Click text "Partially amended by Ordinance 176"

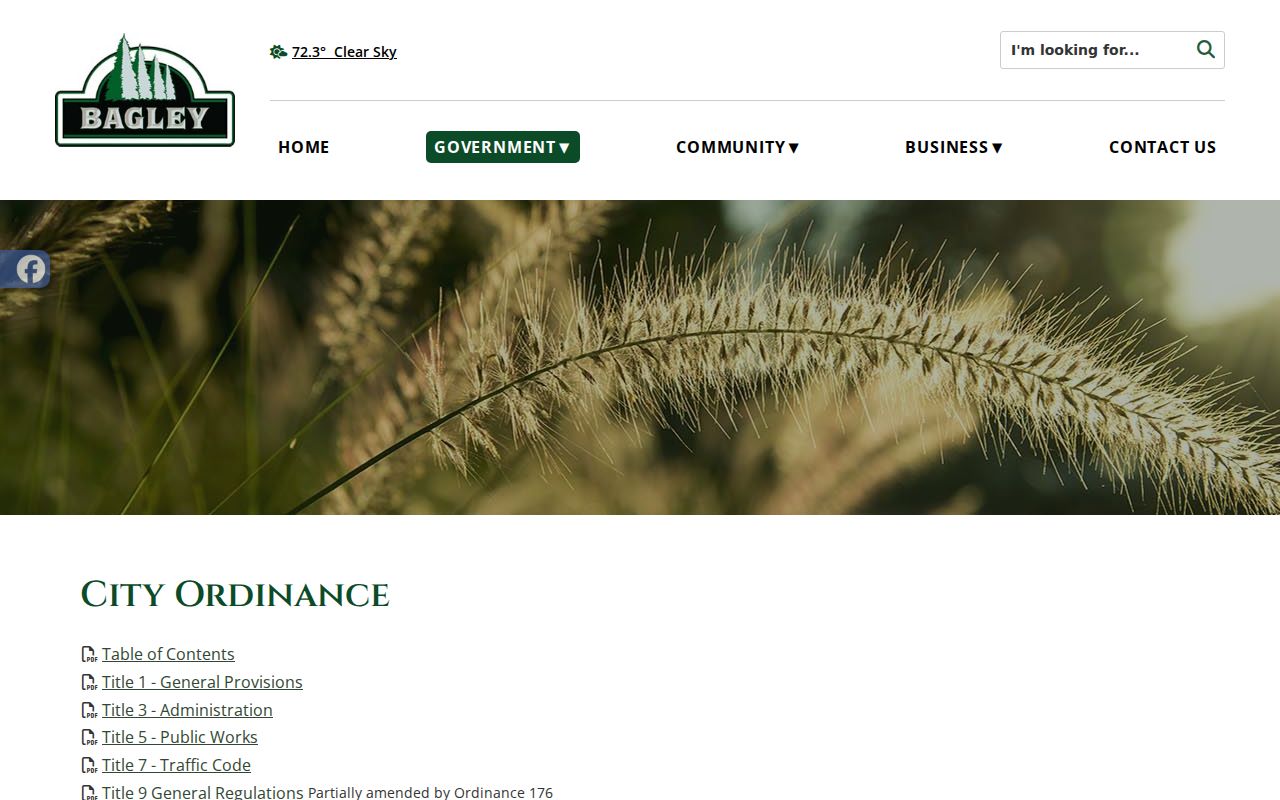pyautogui.click(x=430, y=792)
